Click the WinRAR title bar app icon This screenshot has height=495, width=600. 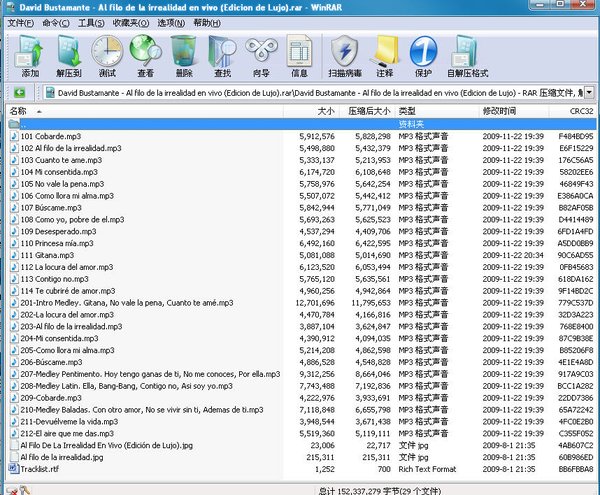click(9, 7)
